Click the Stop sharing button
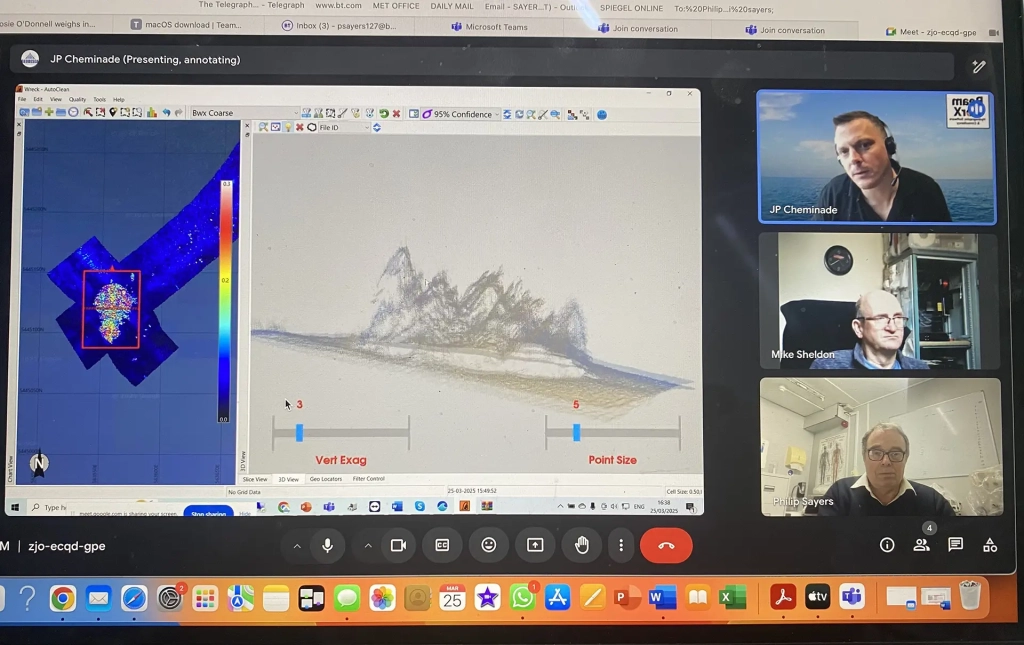Viewport: 1024px width, 645px height. click(208, 513)
